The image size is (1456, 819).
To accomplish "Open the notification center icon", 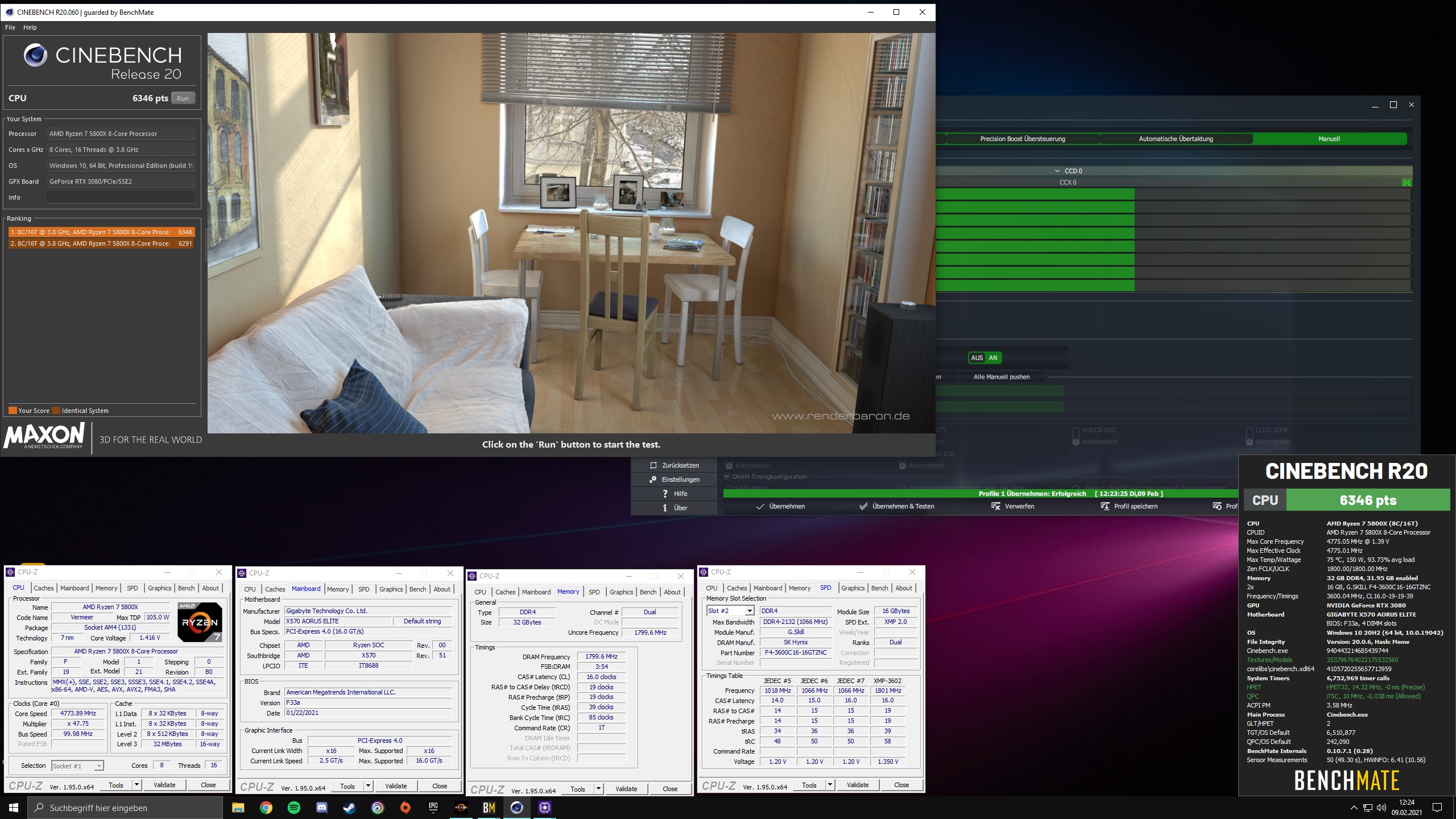I will 1437,808.
